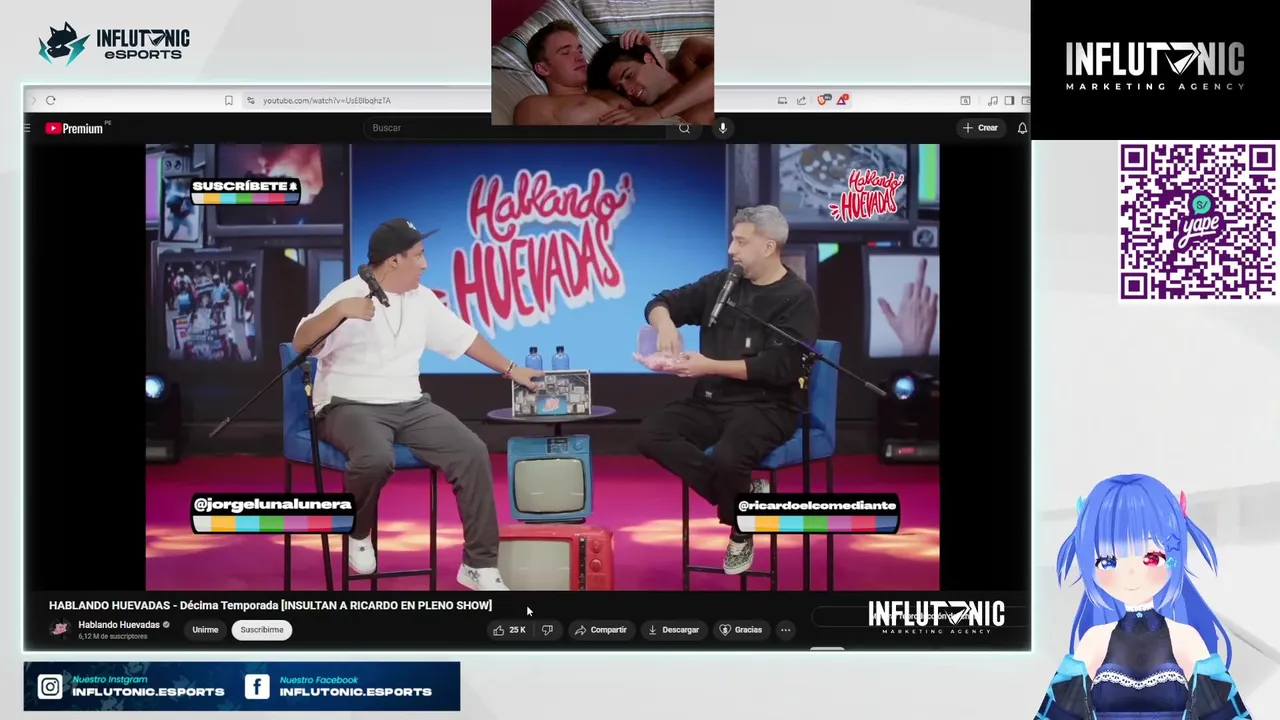Click the cast/screen icon in address bar
This screenshot has height=720, width=1280.
pyautogui.click(x=782, y=100)
